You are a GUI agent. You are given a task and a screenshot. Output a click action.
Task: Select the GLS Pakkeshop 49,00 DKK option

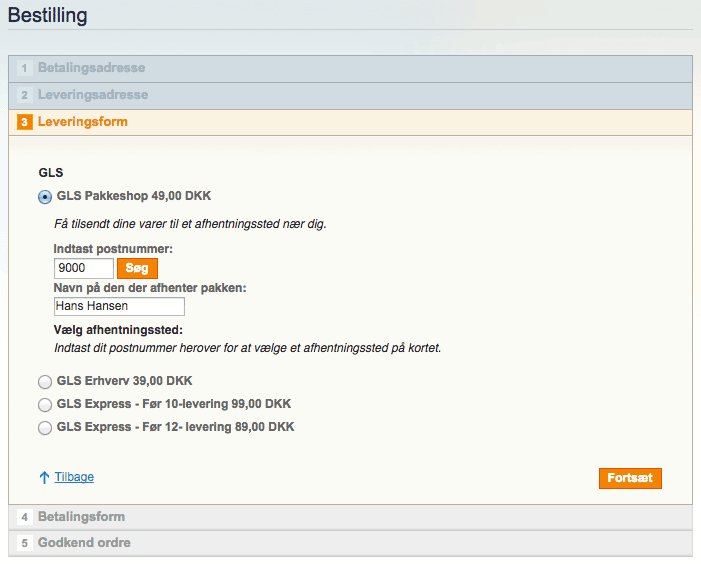(44, 196)
